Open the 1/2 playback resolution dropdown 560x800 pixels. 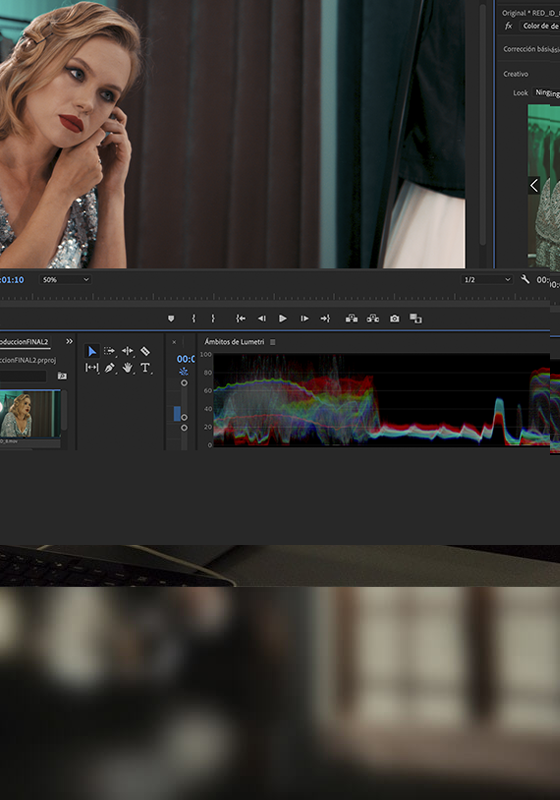click(487, 280)
